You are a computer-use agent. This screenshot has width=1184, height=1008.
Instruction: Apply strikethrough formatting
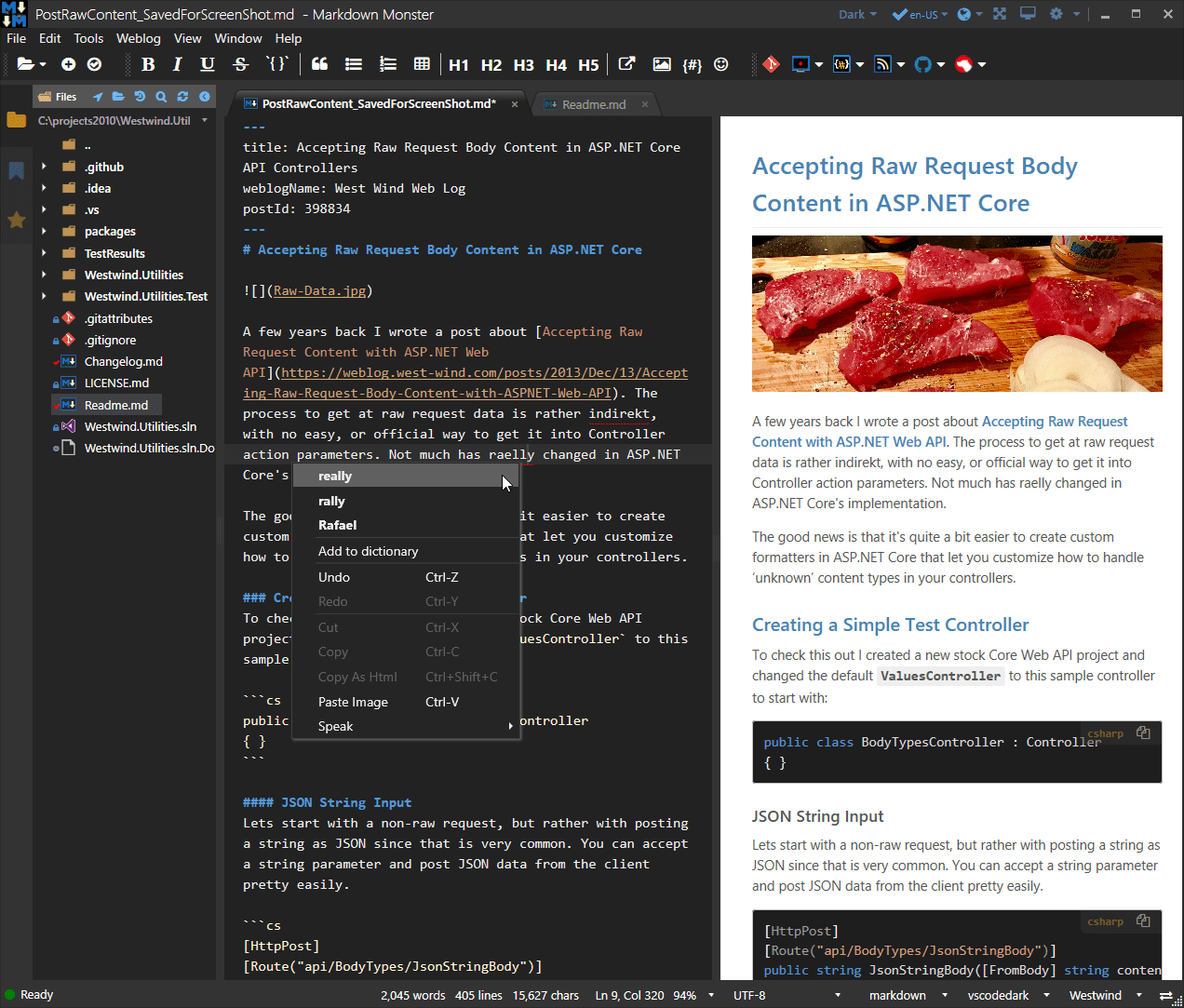(240, 64)
